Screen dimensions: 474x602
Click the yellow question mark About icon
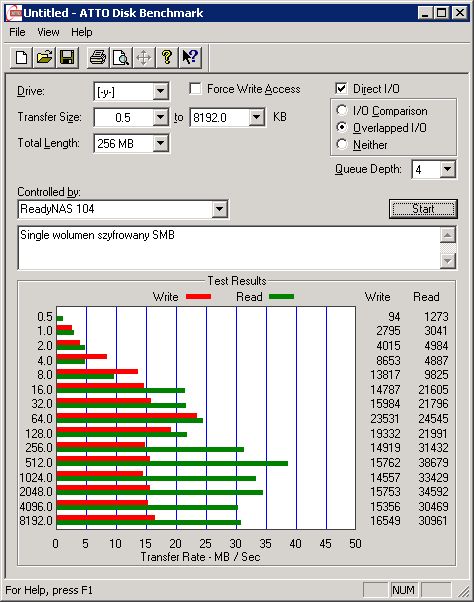(167, 58)
